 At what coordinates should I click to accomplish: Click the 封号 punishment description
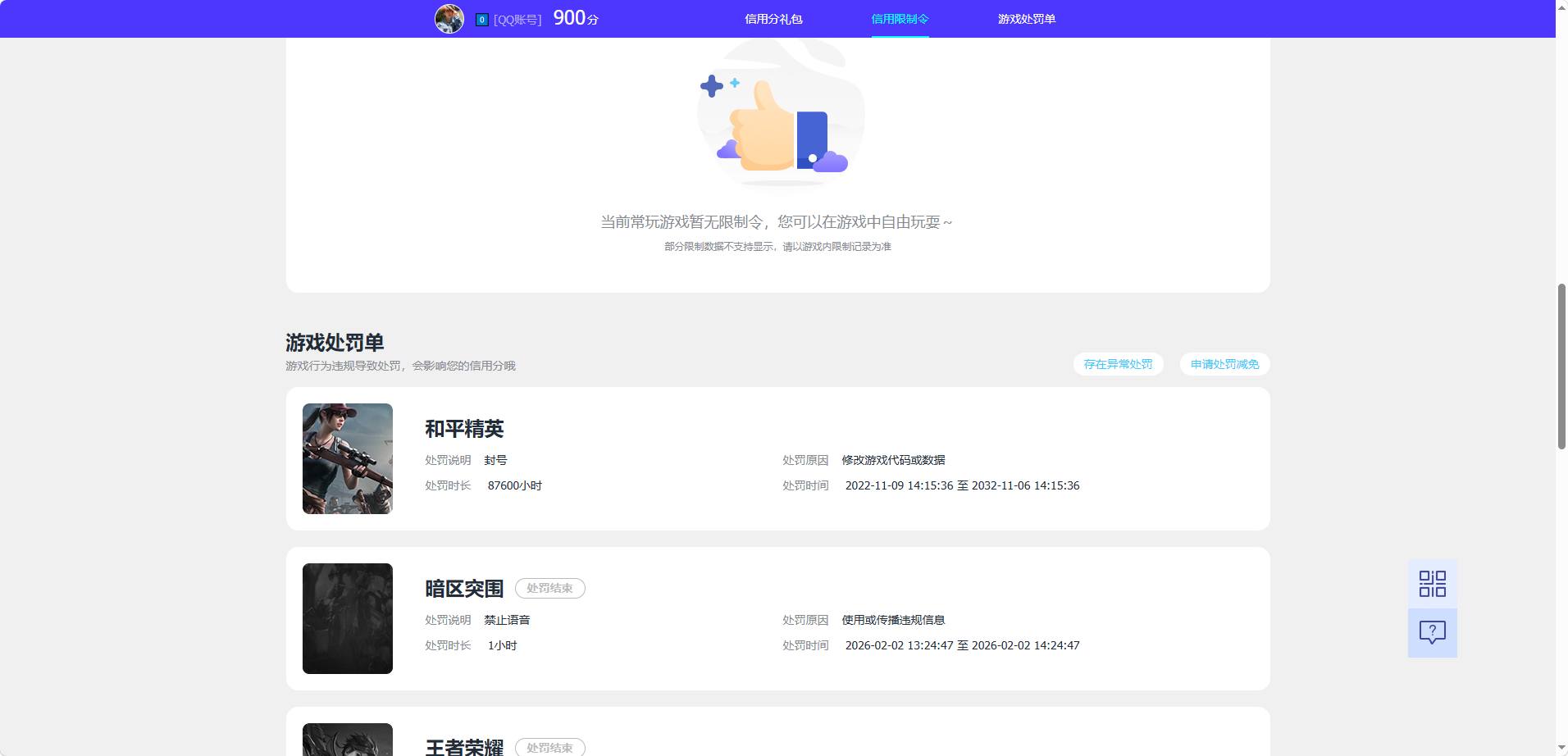point(495,460)
